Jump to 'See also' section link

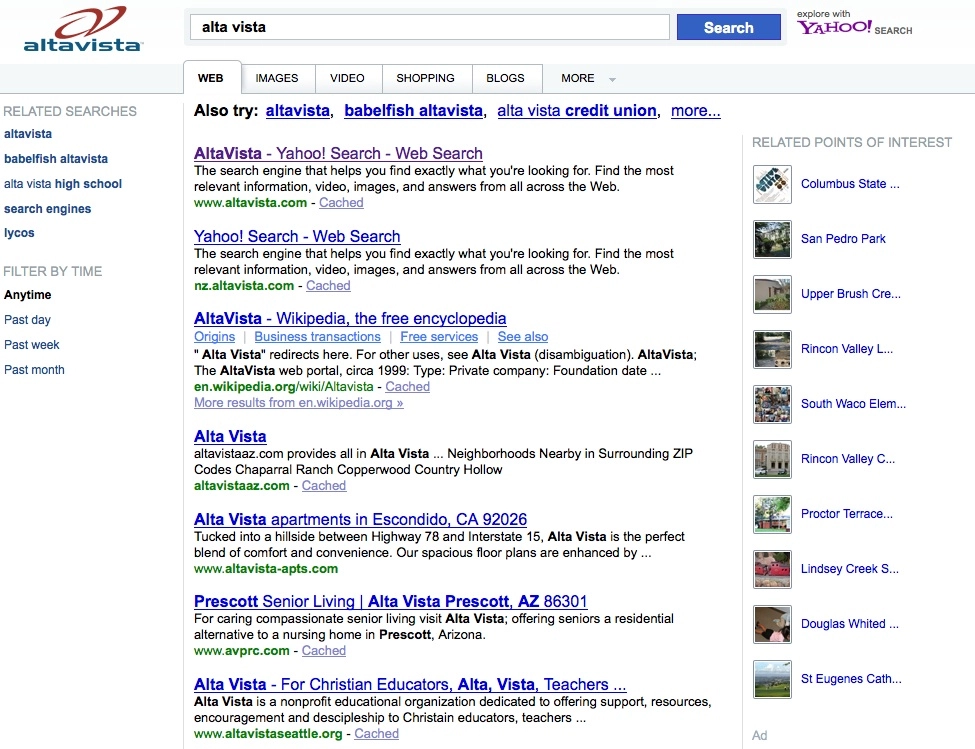coord(523,336)
